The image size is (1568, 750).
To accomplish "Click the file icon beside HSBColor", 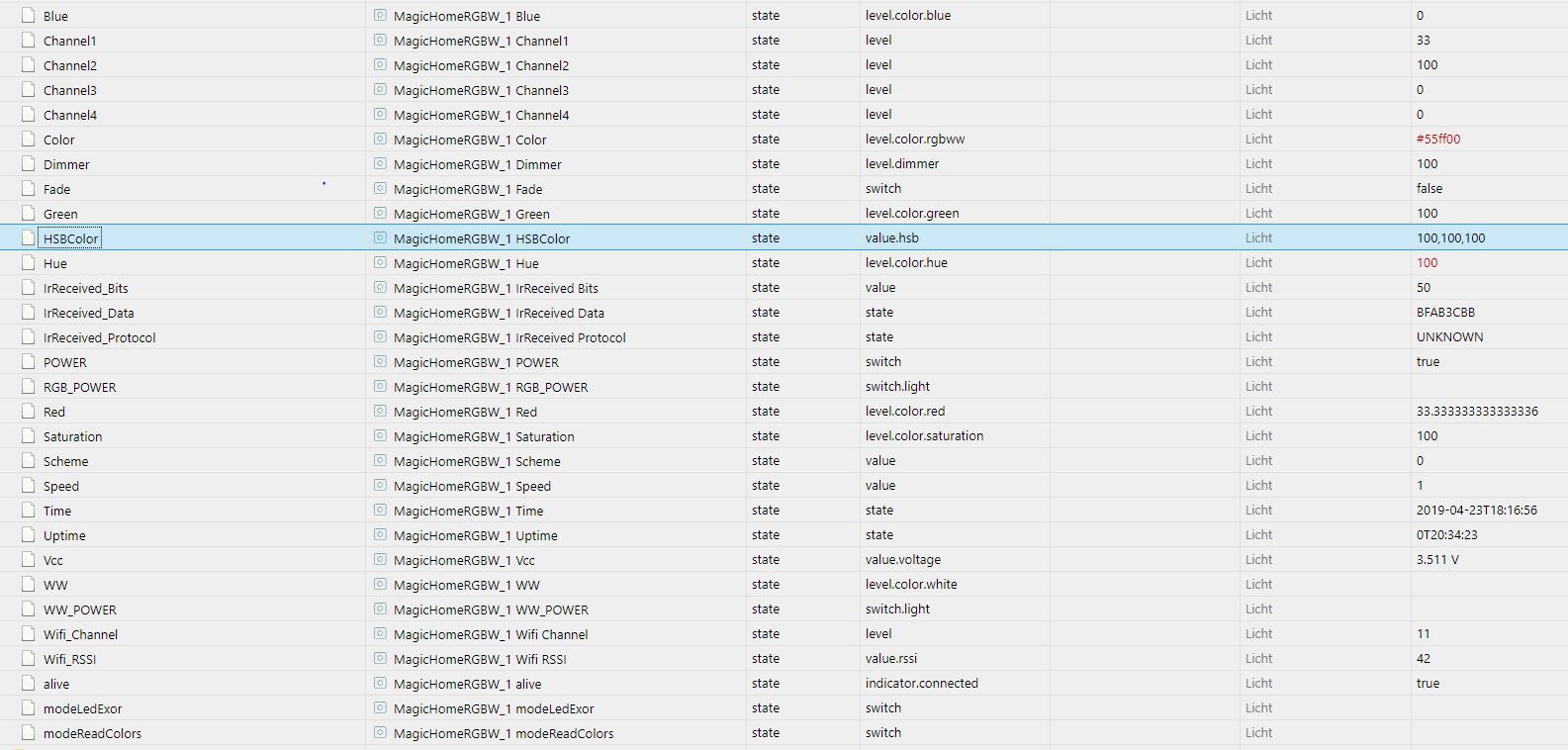I will tap(29, 238).
